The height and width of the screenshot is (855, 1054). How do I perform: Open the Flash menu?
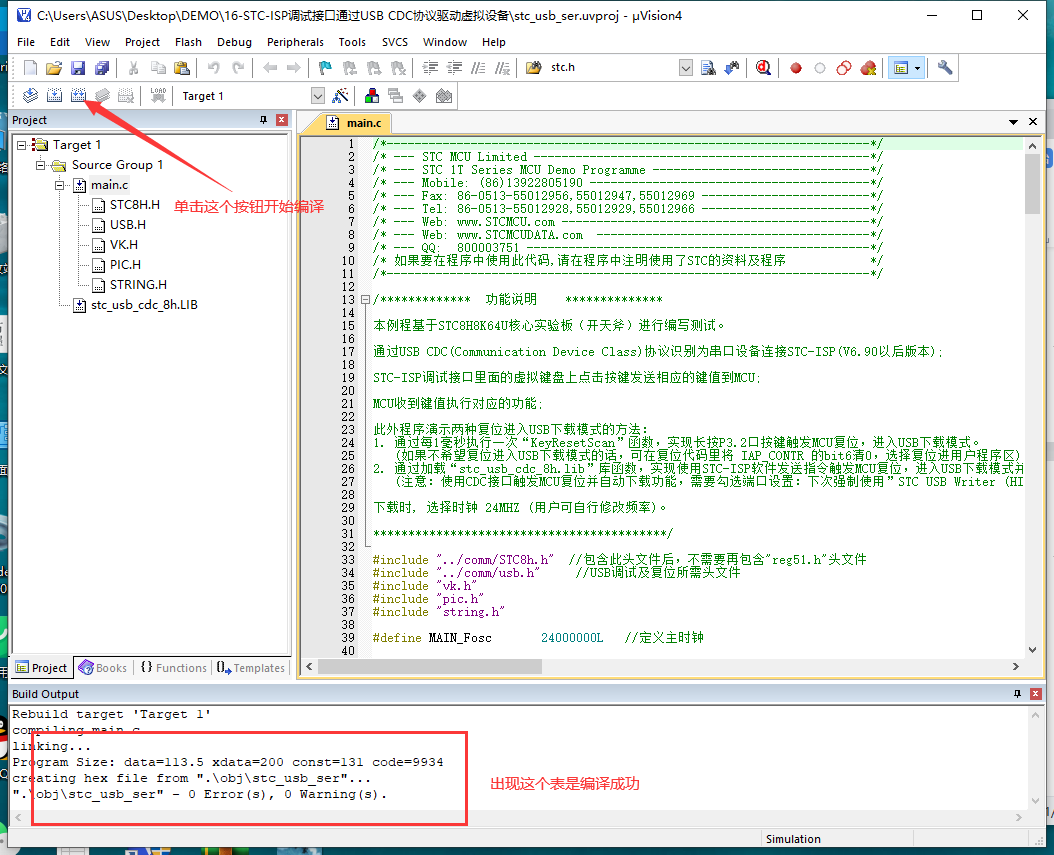[188, 42]
